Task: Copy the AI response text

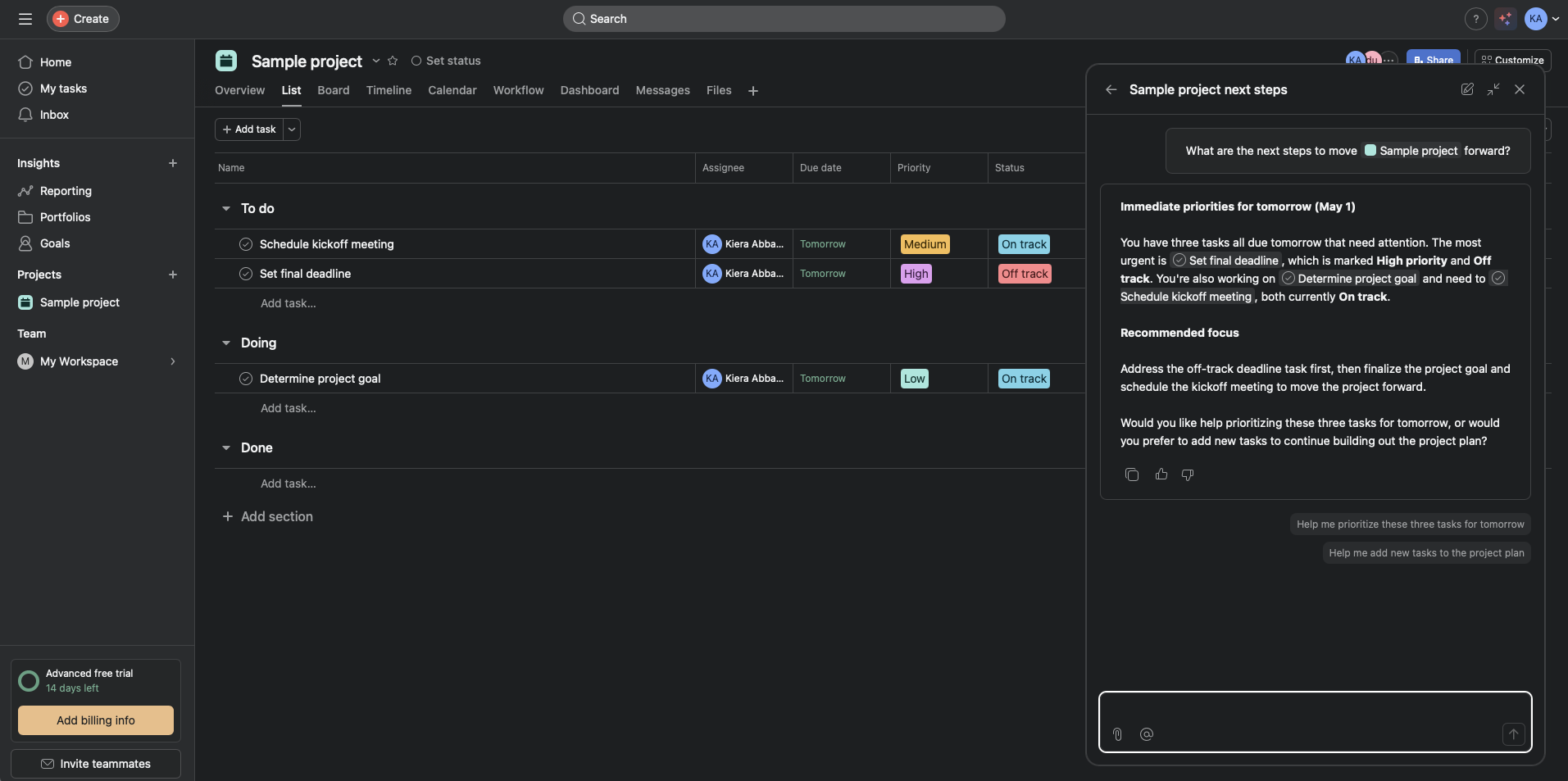Action: click(x=1132, y=475)
